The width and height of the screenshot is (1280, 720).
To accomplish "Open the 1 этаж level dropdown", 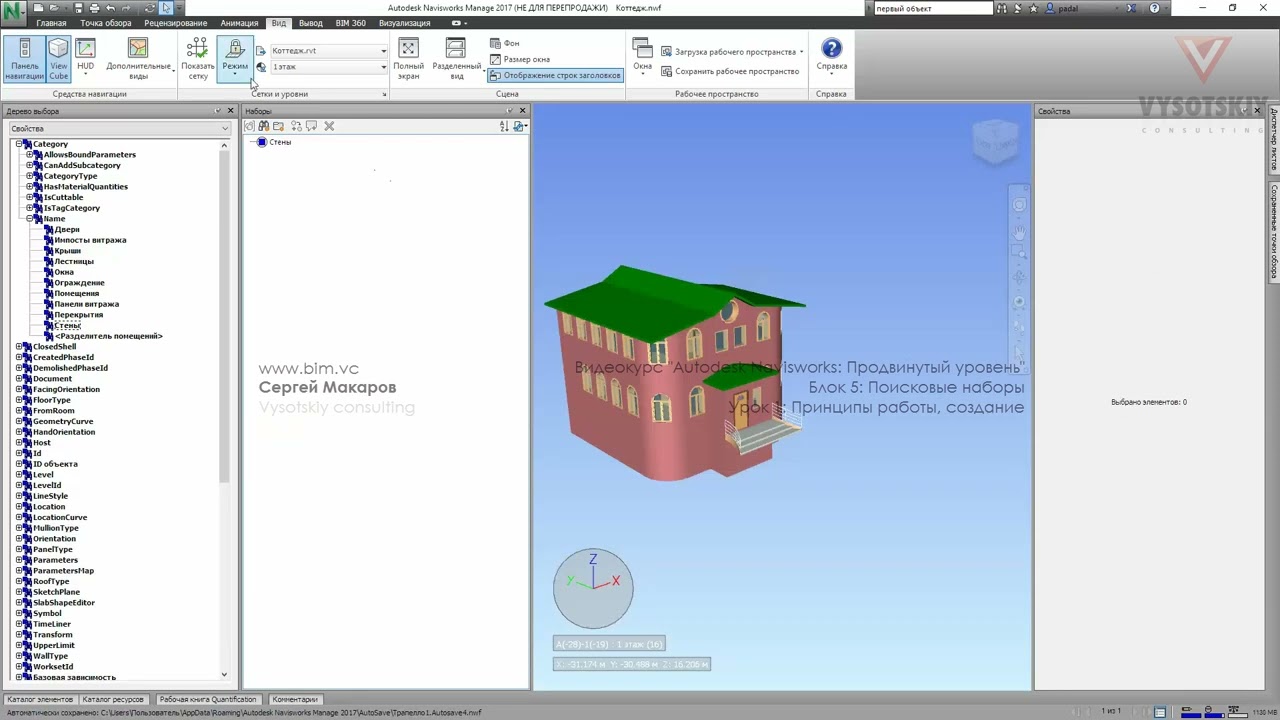I will 329,67.
